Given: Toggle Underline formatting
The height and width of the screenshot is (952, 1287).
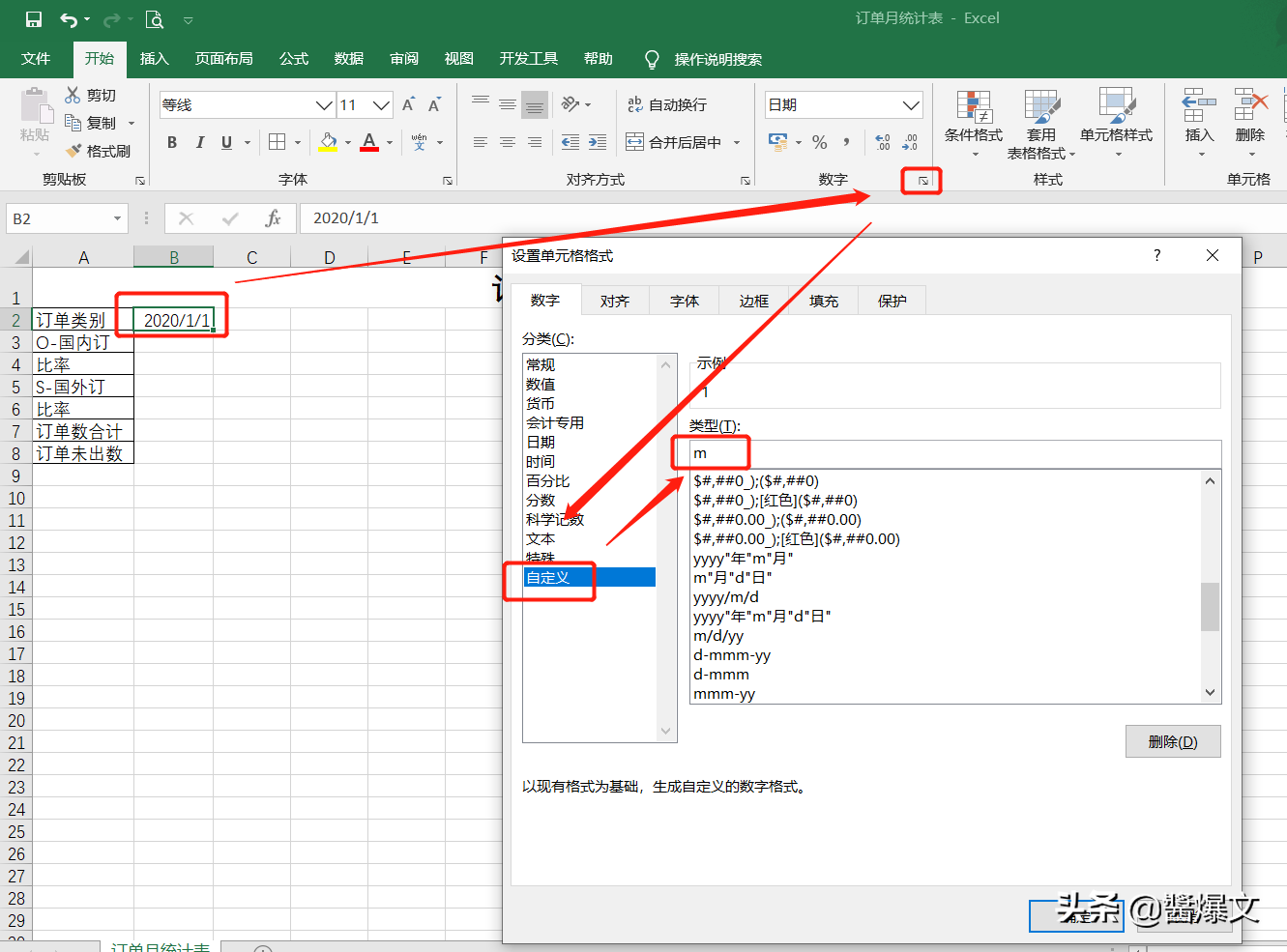Looking at the screenshot, I should (x=226, y=142).
